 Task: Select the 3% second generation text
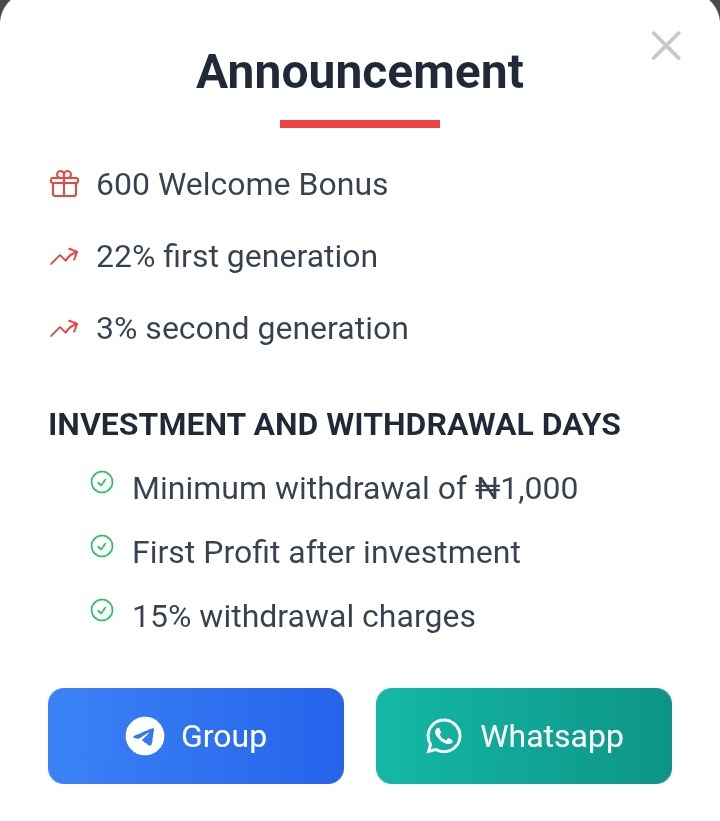[252, 329]
